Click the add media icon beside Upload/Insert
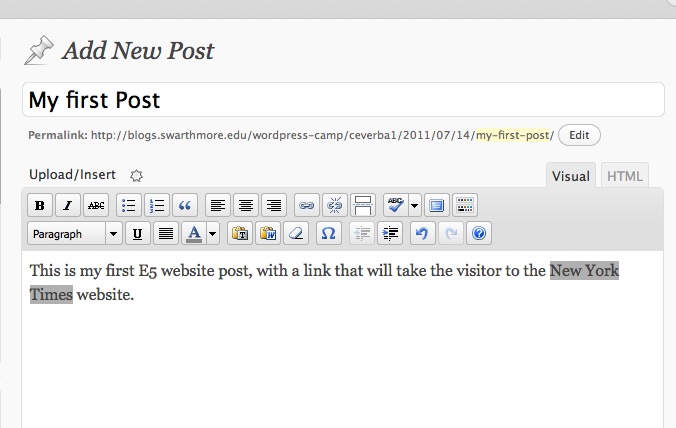 click(136, 175)
